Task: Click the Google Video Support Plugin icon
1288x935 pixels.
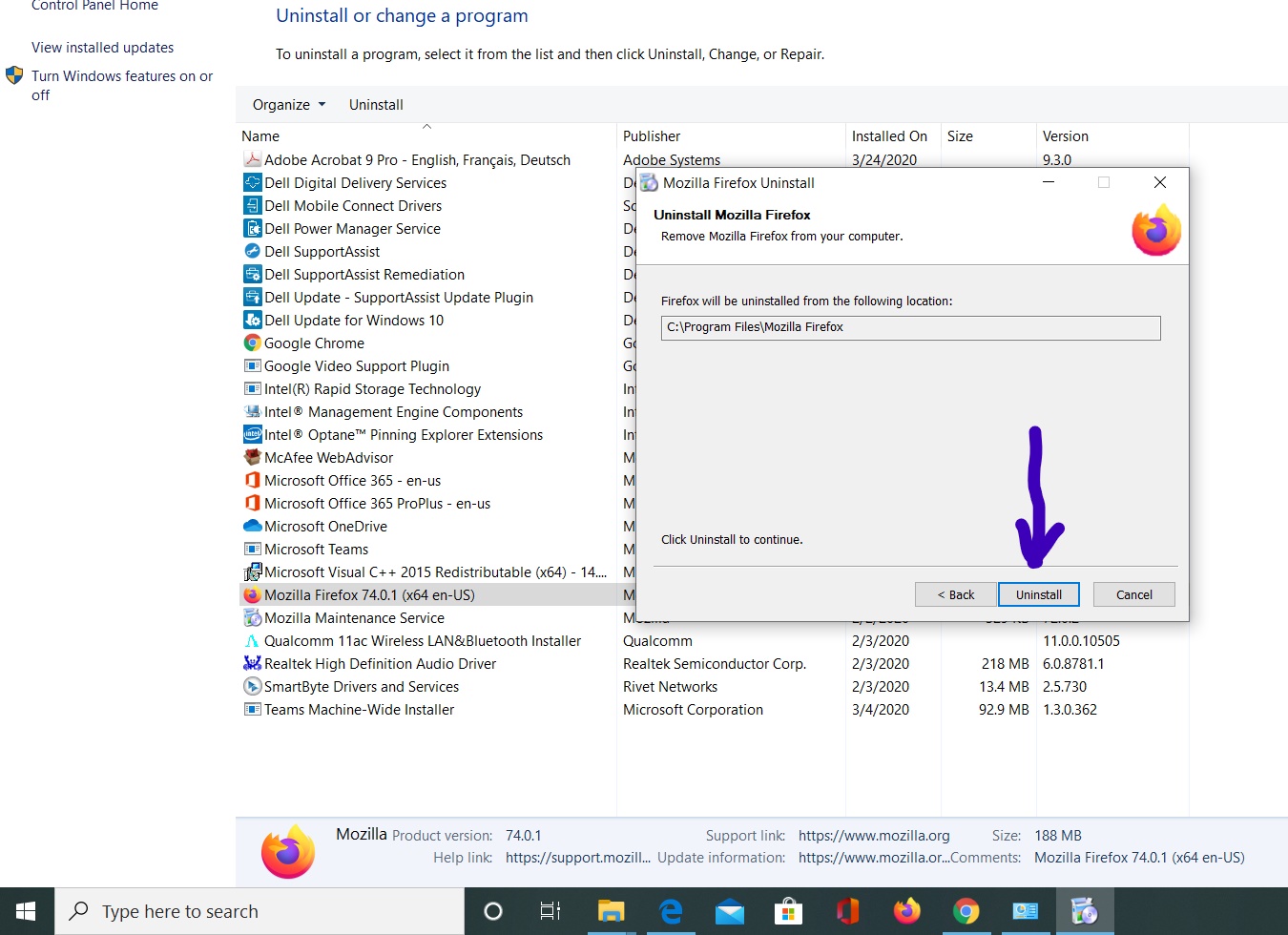Action: pyautogui.click(x=253, y=365)
